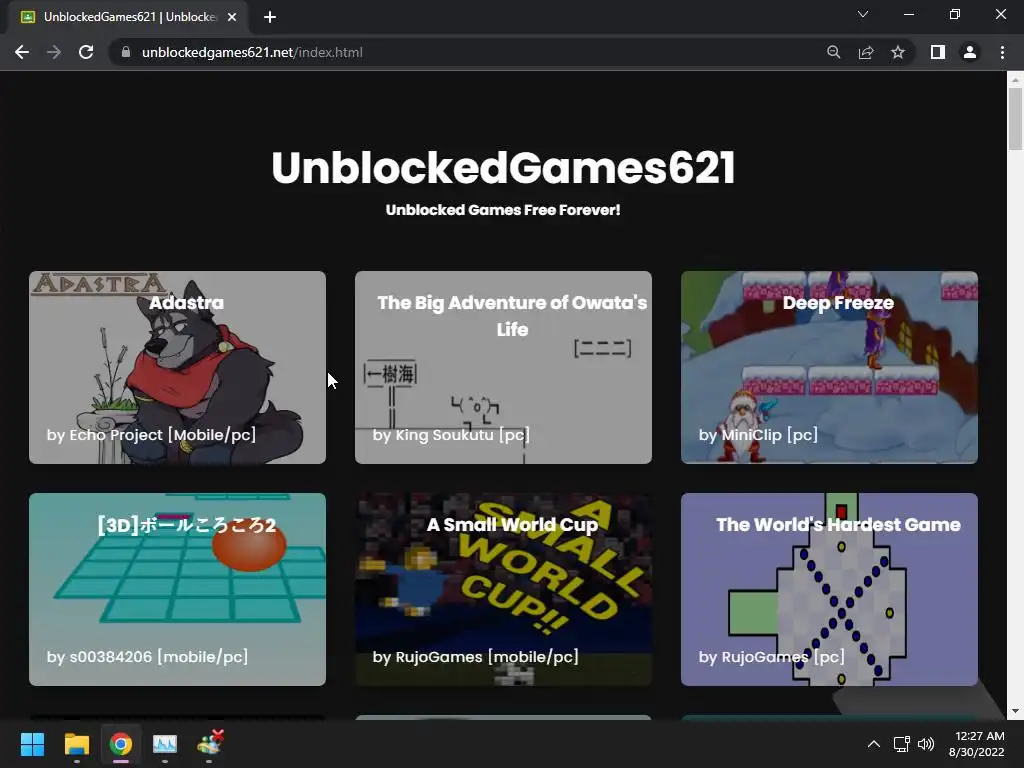The width and height of the screenshot is (1024, 768).
Task: Close the UnblockedGames621 tab
Action: tap(232, 18)
